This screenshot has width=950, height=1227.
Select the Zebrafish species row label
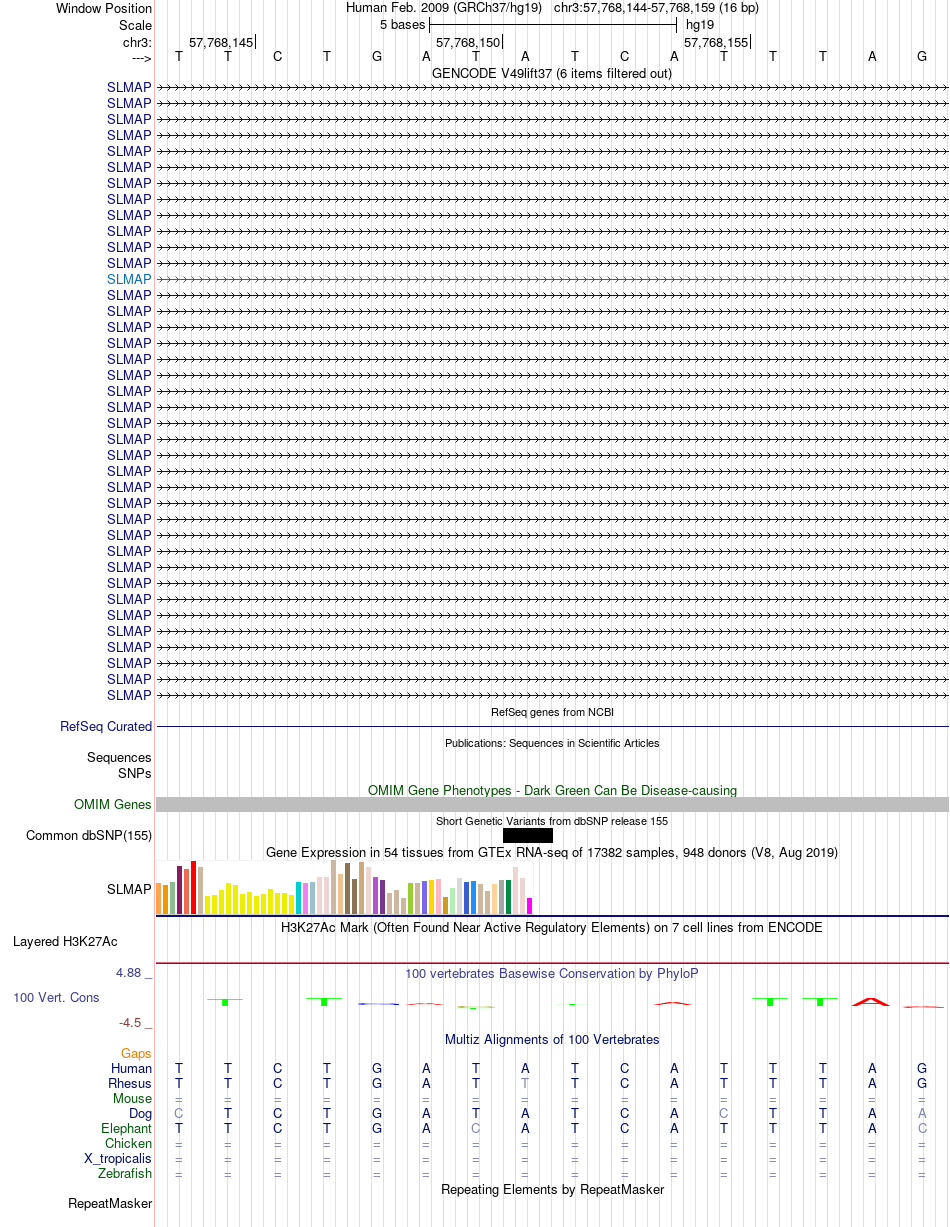[125, 1174]
